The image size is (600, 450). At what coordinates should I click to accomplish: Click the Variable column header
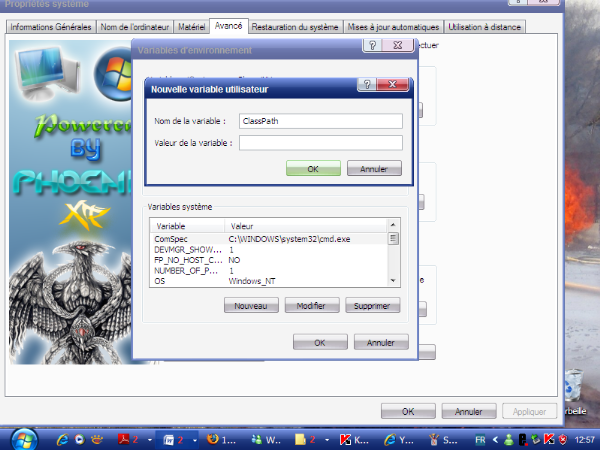click(x=188, y=226)
